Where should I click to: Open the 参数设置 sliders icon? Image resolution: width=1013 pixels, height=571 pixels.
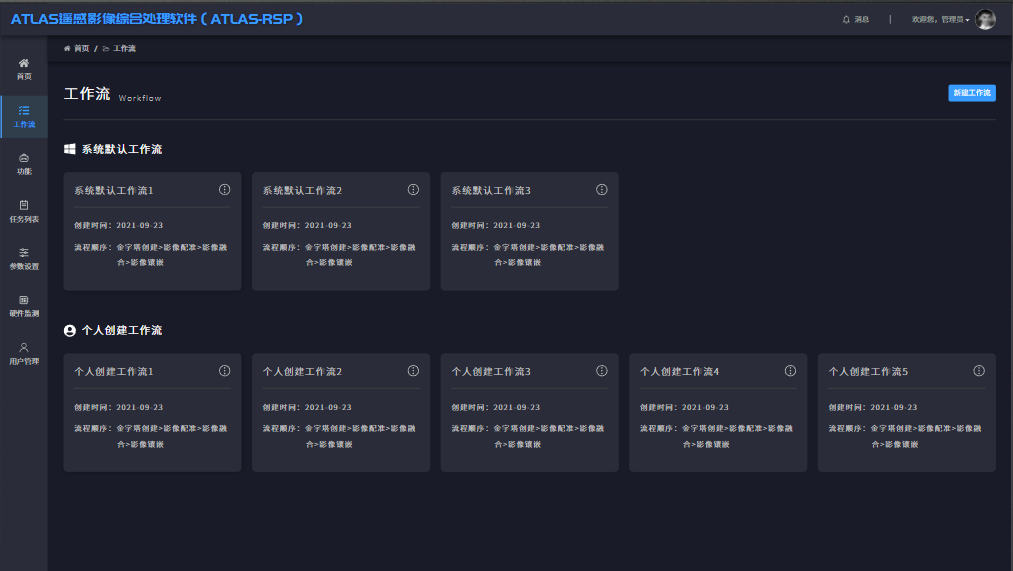(x=24, y=252)
